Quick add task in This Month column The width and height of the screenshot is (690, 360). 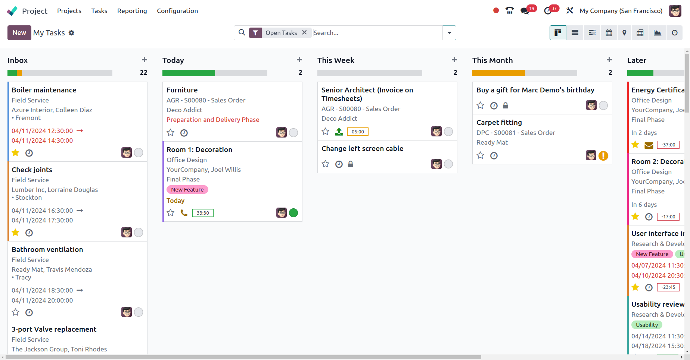point(609,60)
